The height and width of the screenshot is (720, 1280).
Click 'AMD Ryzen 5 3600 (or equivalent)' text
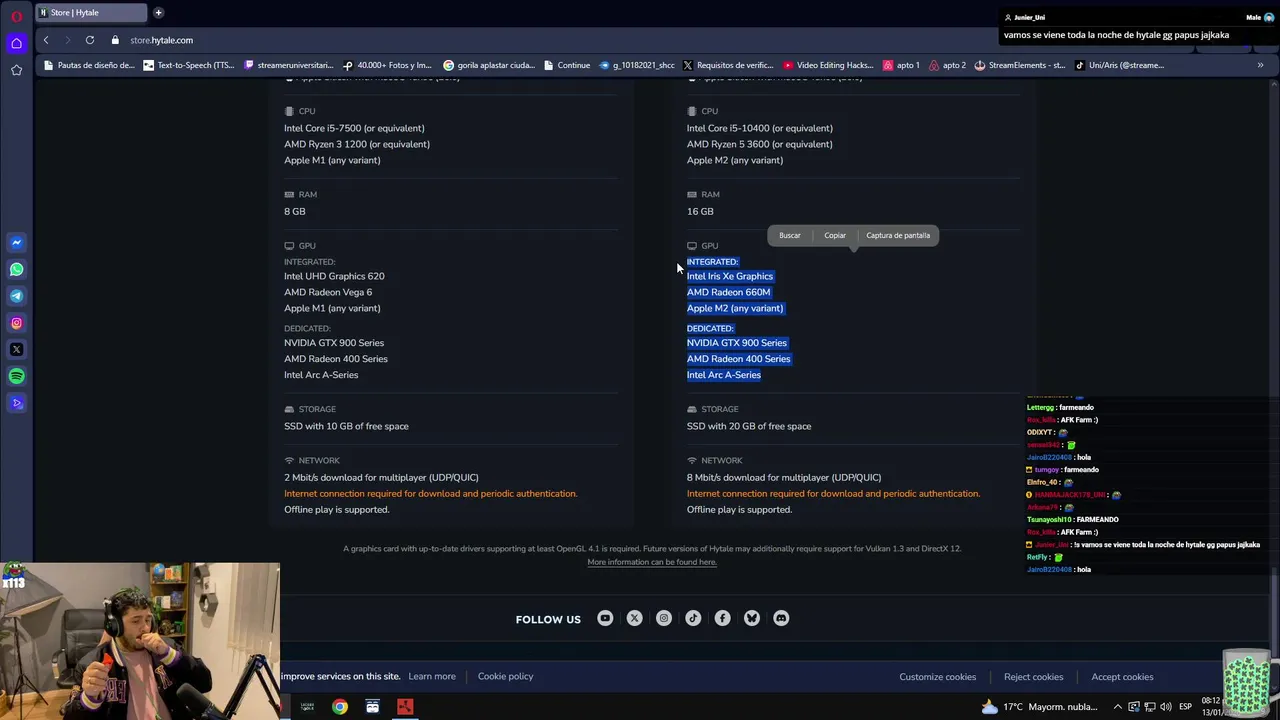[759, 144]
